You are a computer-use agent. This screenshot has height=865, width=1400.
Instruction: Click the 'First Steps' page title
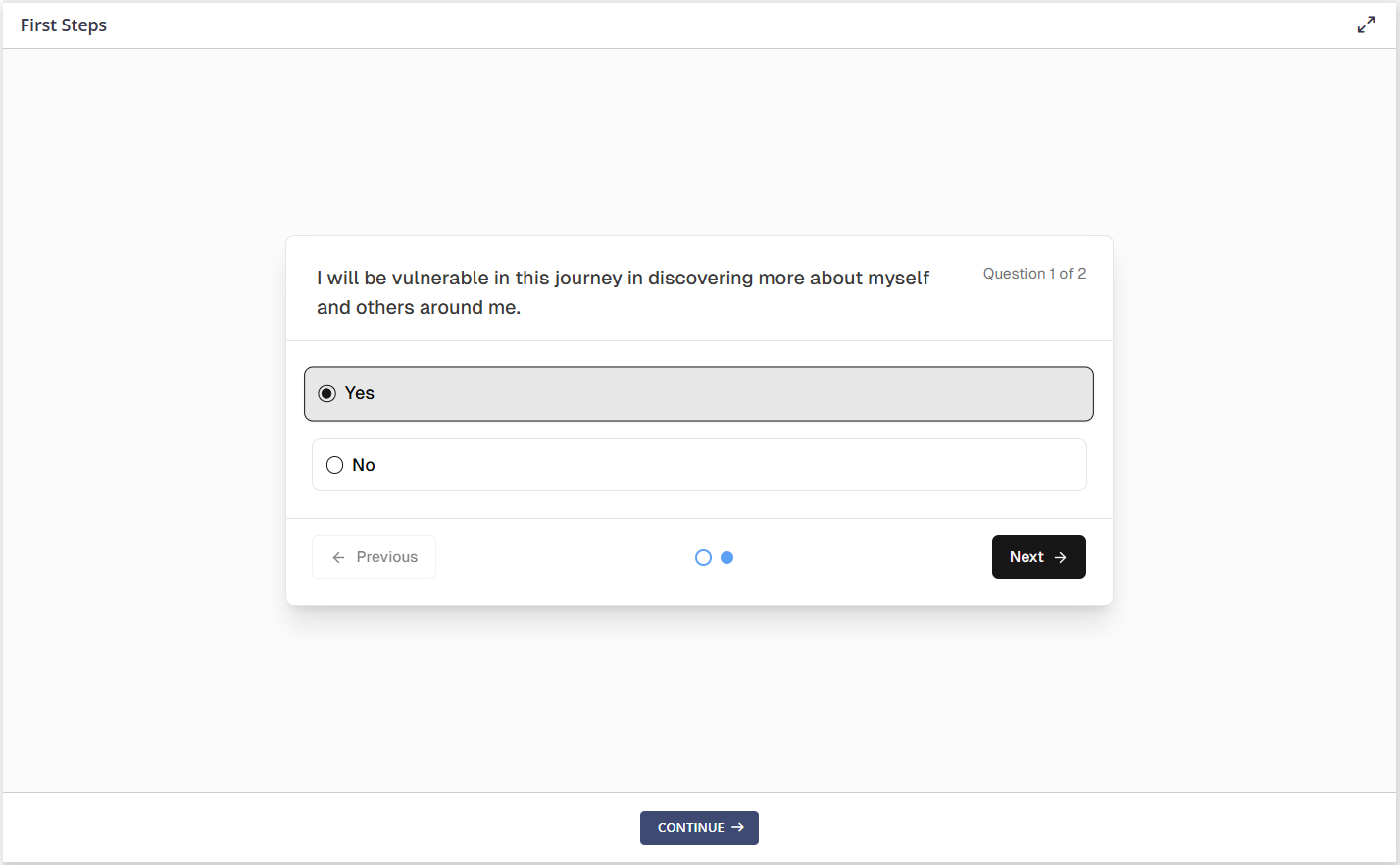(64, 25)
